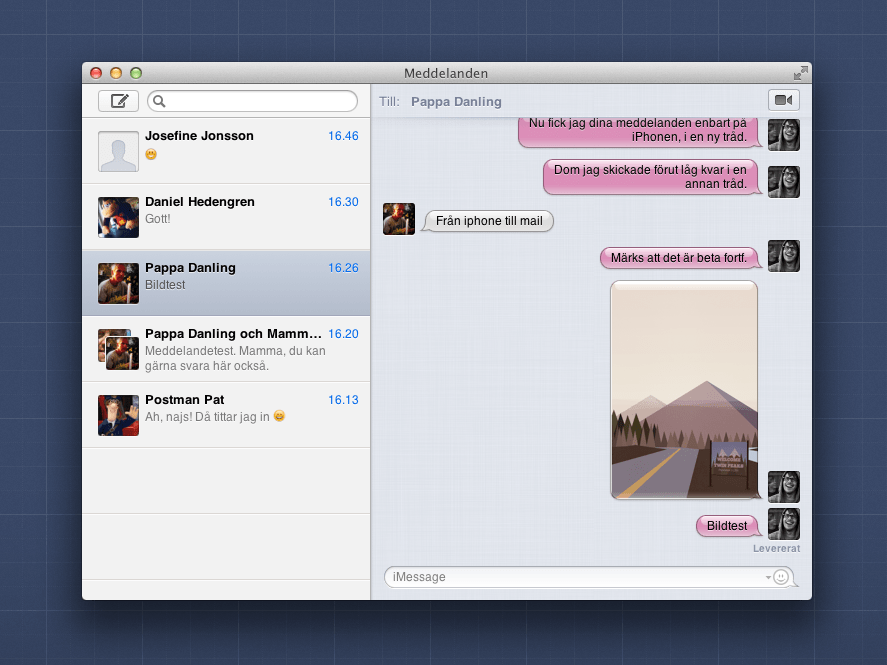Click the avatar next to Frän iphone till mail
This screenshot has width=887, height=665.
click(398, 218)
